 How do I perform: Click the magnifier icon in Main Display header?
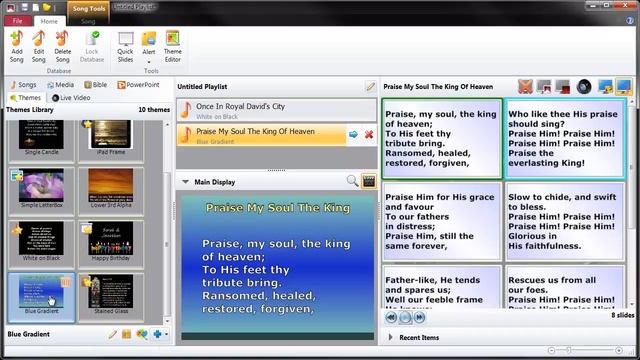(352, 181)
